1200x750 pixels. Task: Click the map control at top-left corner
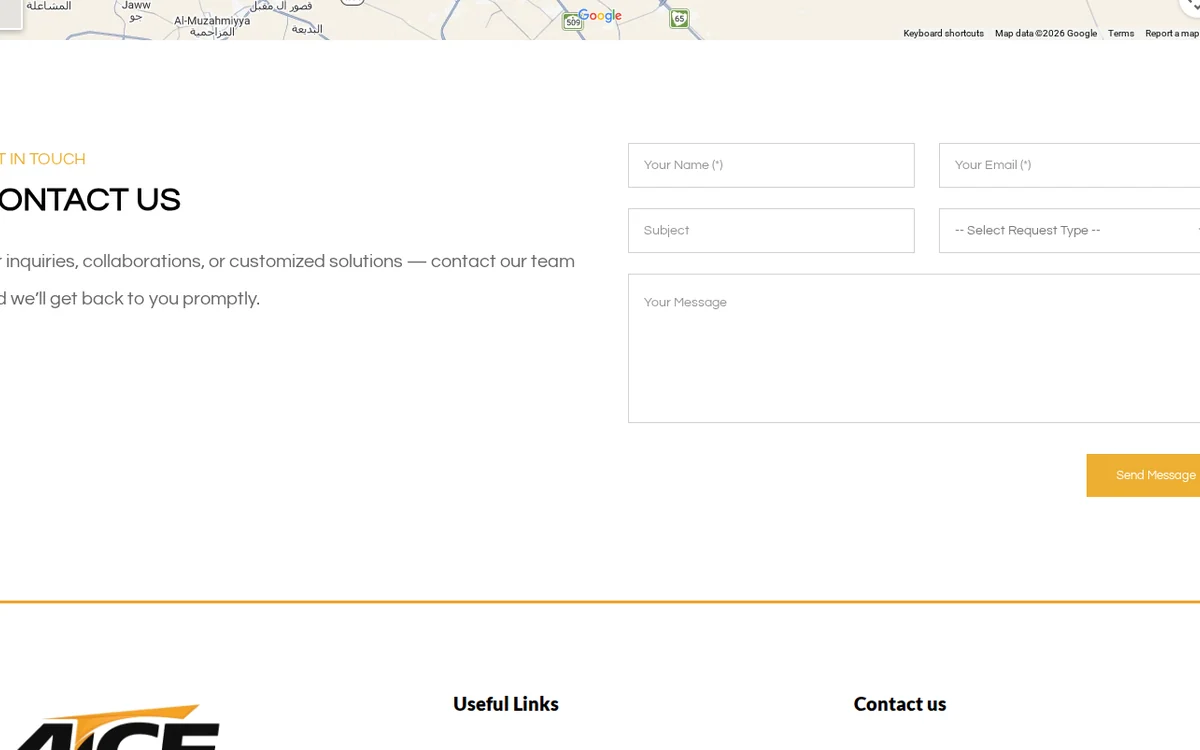(x=10, y=14)
